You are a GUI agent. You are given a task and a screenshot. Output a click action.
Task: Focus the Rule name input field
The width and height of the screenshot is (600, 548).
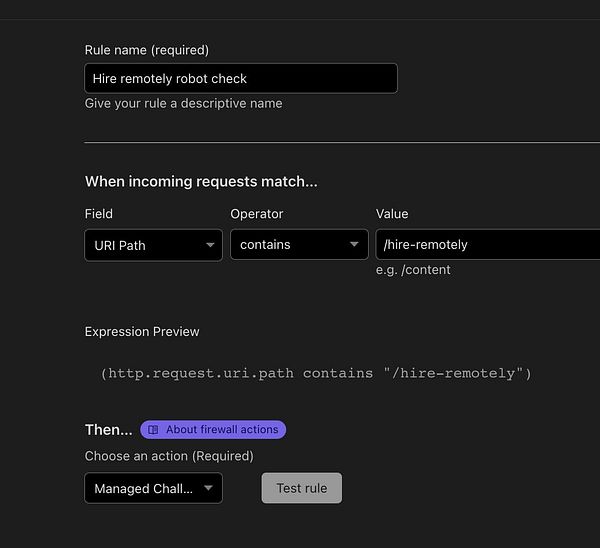click(240, 78)
